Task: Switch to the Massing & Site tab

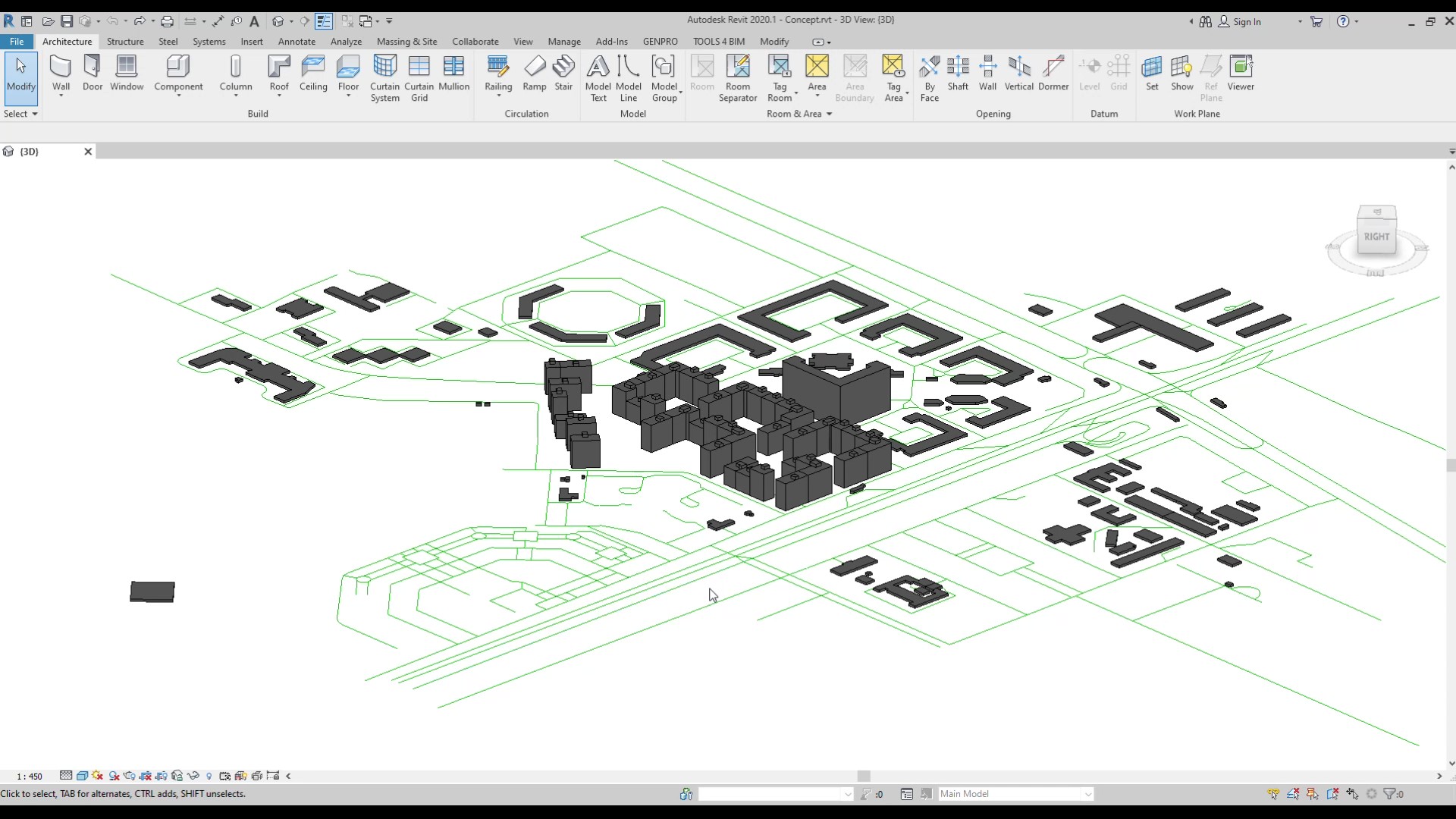Action: point(406,42)
